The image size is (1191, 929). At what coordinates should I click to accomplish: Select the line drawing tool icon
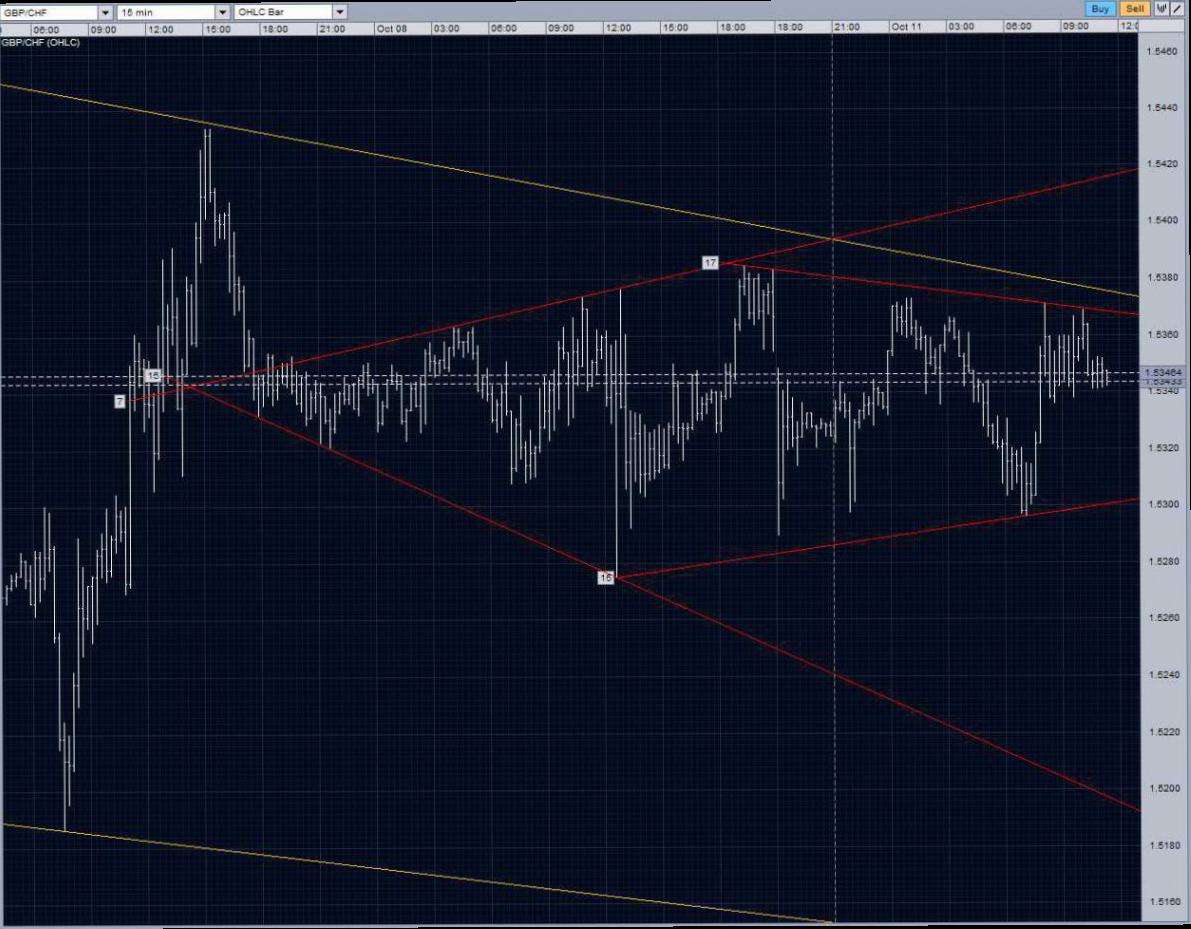(1176, 9)
